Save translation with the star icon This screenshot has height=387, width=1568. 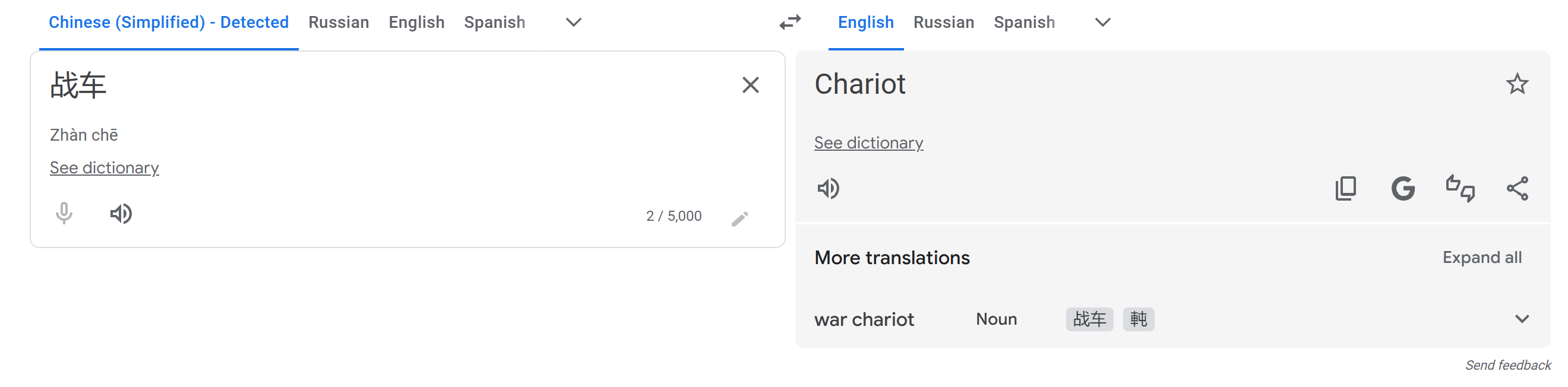tap(1517, 84)
